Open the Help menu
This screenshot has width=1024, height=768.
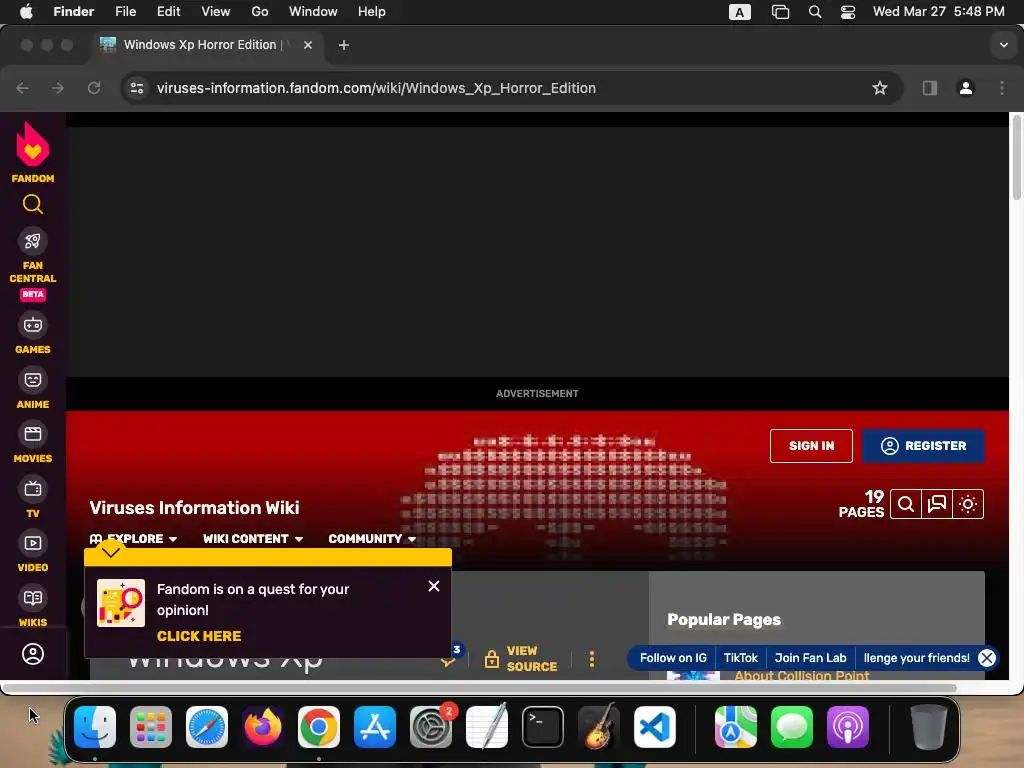[x=372, y=12]
